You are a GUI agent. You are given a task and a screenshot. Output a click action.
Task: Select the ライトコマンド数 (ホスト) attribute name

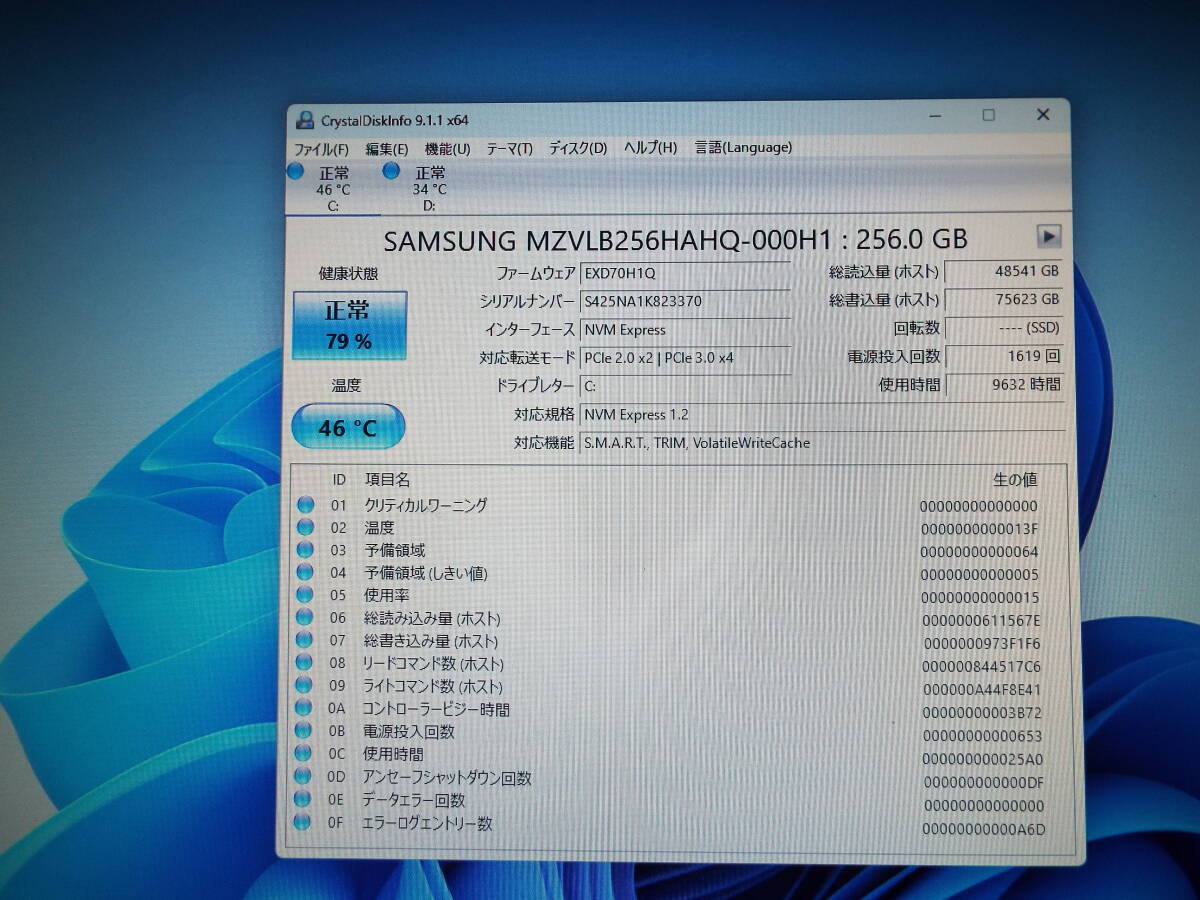click(432, 687)
